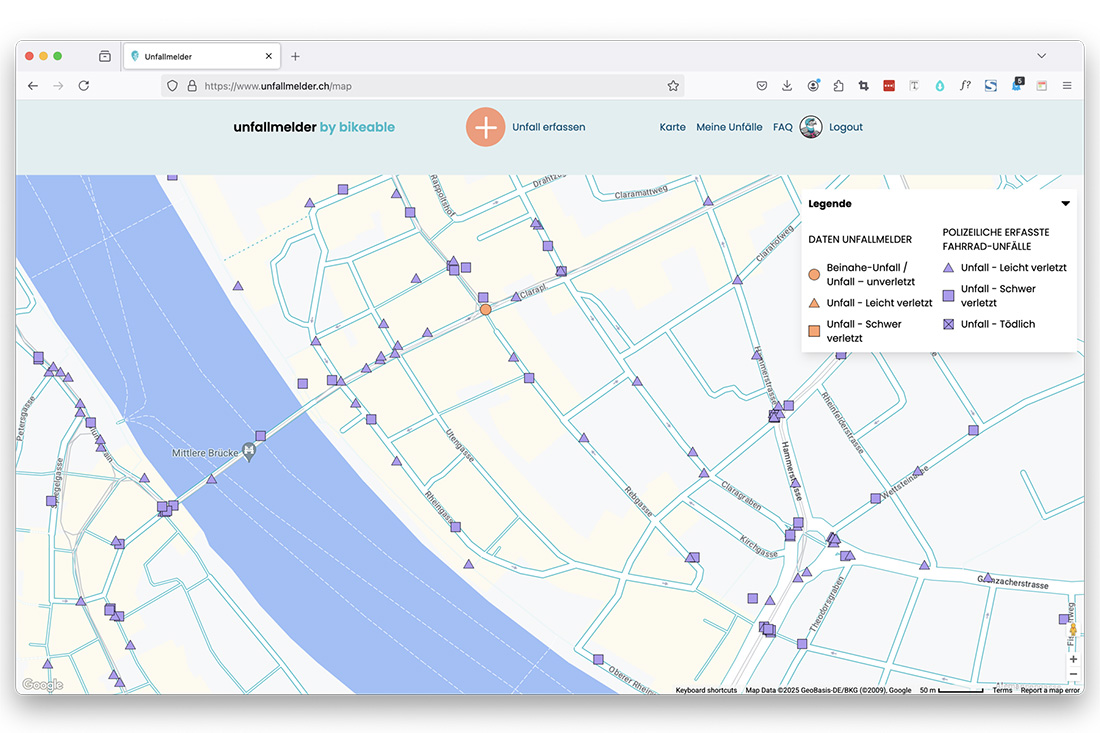Click the Logout link
1100x733 pixels.
point(845,127)
